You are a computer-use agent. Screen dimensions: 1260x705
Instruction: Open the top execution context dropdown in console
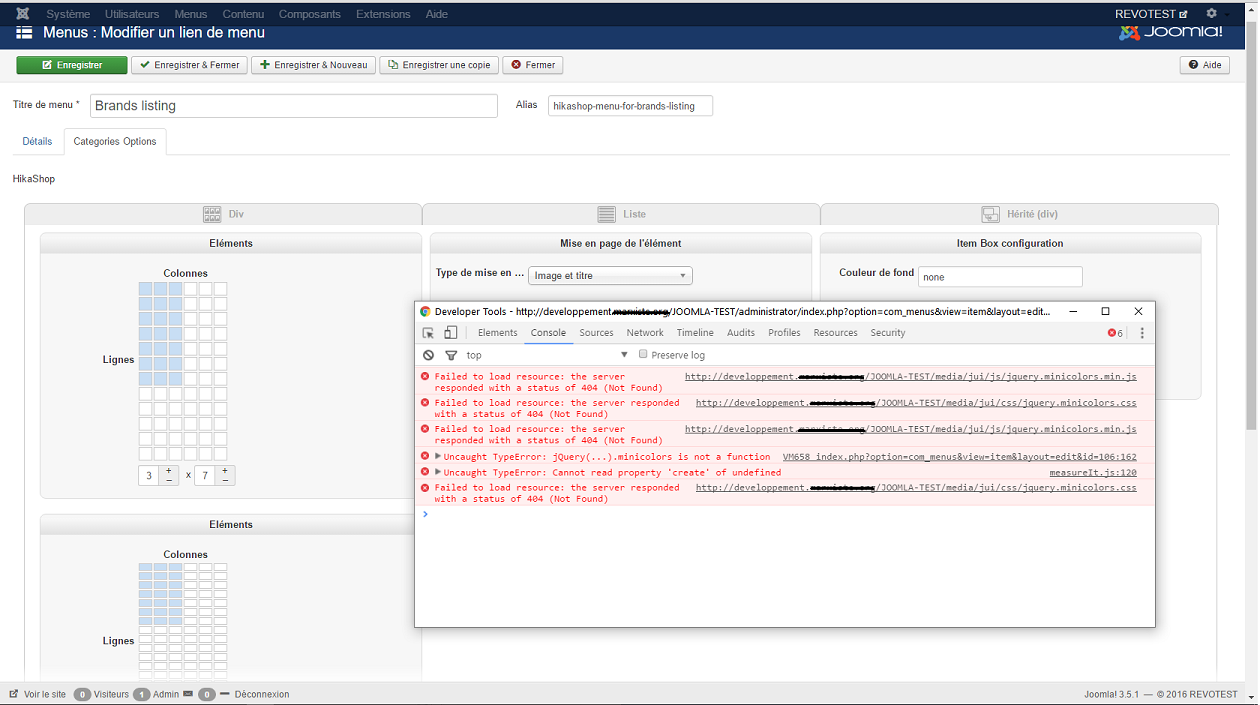[546, 355]
